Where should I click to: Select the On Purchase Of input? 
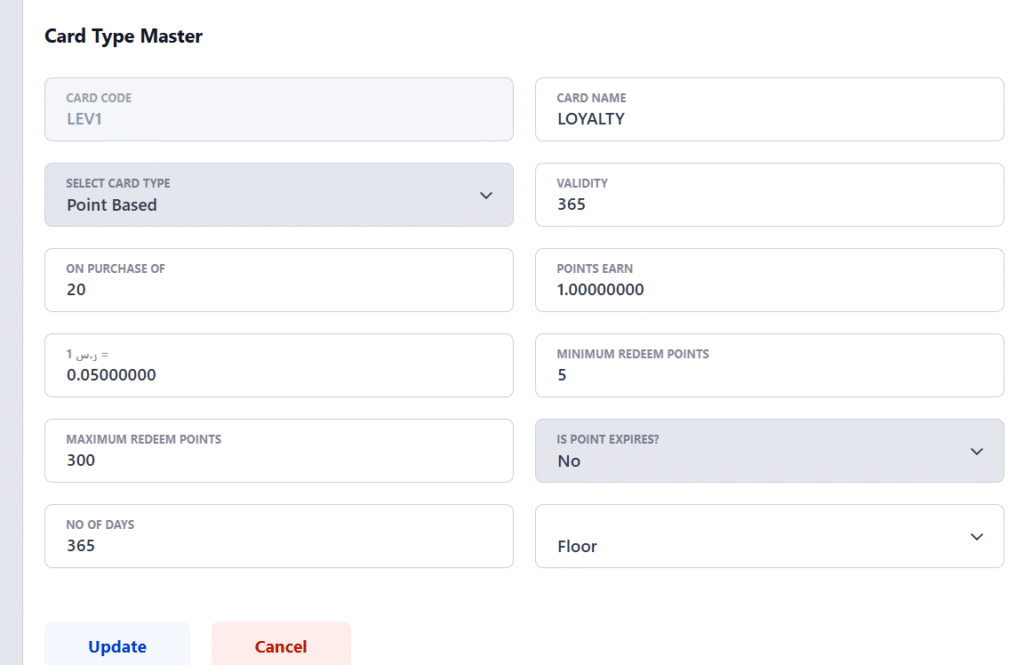click(278, 289)
